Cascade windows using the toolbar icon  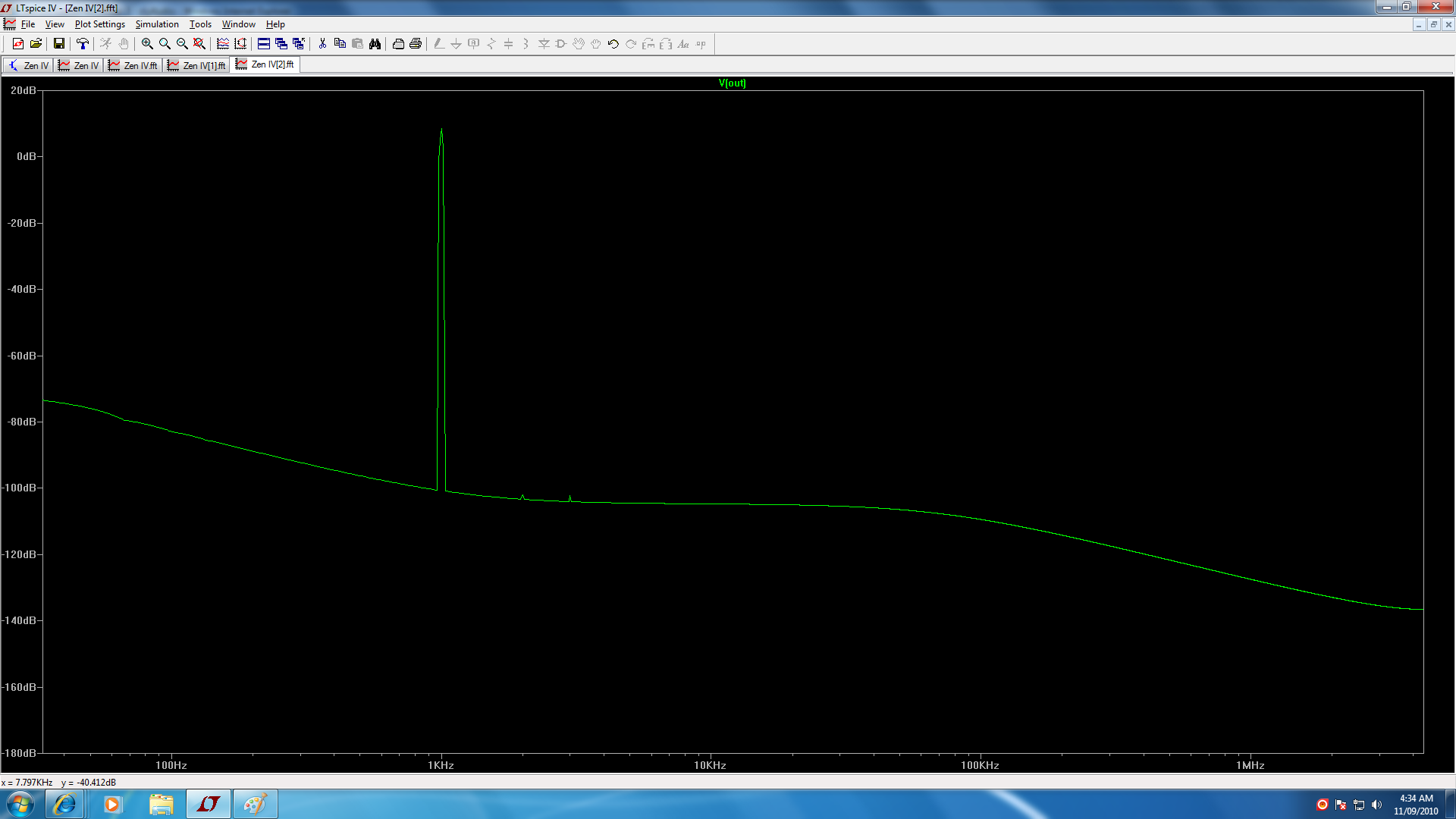coord(281,44)
